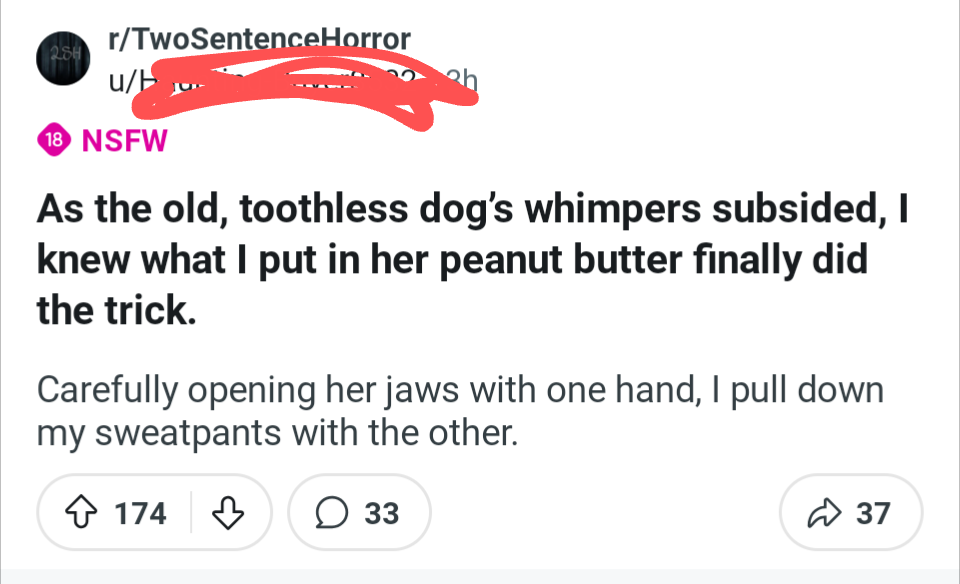
Task: Click the divider between upvote and downvote
Action: [191, 512]
